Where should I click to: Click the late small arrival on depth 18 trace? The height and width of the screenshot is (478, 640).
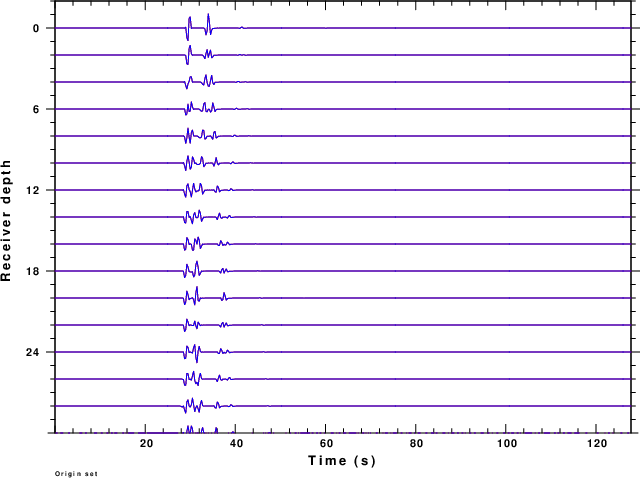(x=224, y=270)
